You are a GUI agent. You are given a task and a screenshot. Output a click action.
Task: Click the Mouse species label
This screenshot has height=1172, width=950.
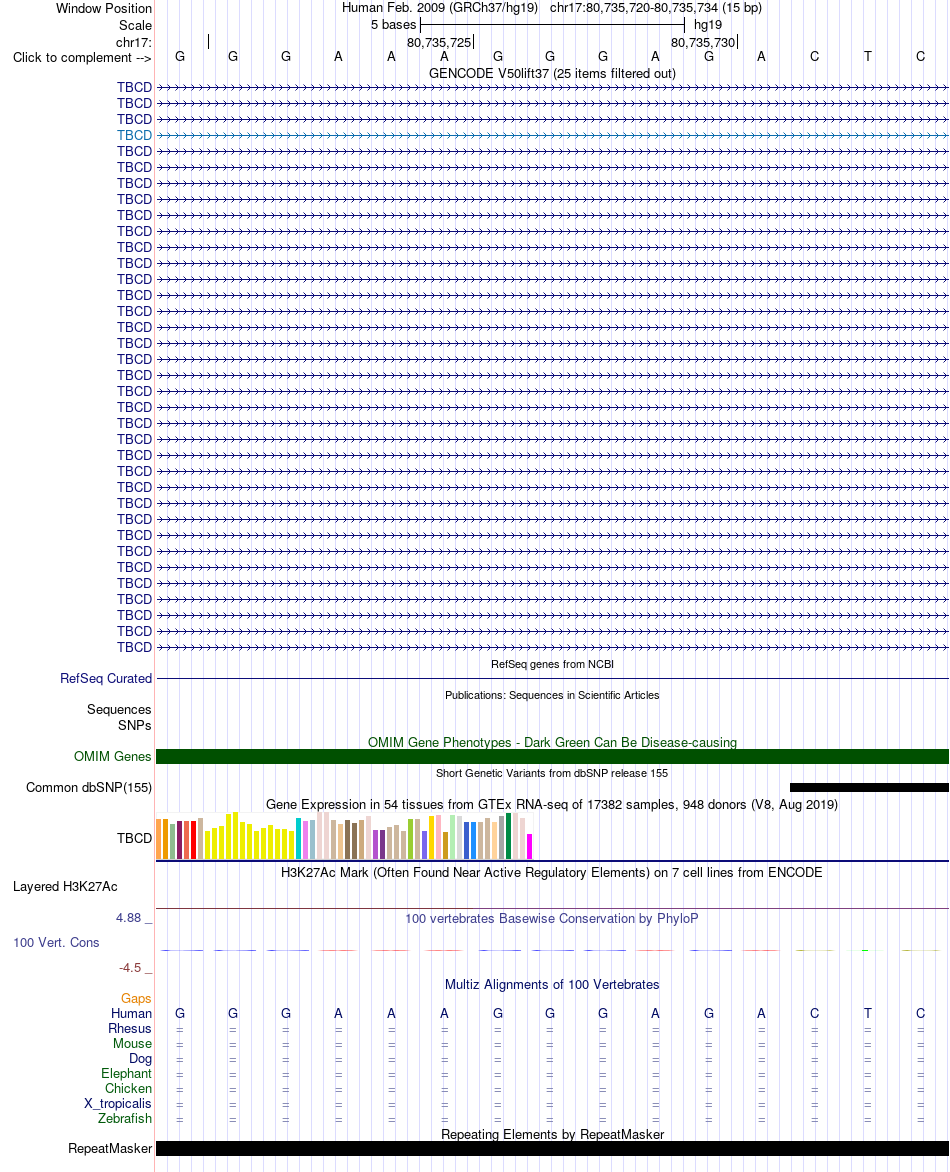[x=132, y=1043]
